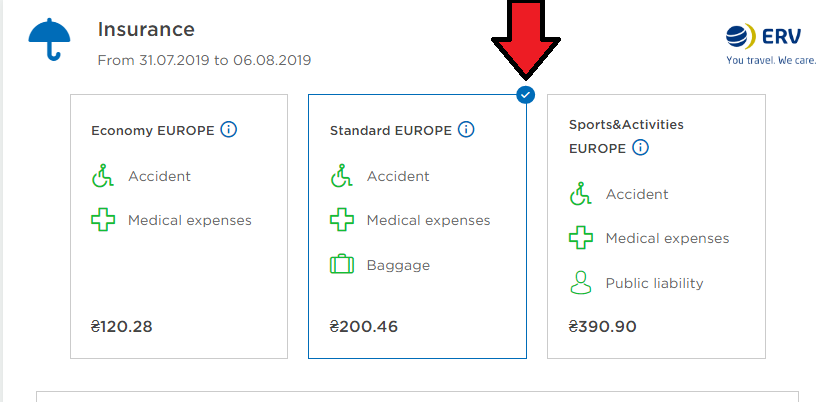
Task: Click Public liability person icon
Action: coord(581,282)
